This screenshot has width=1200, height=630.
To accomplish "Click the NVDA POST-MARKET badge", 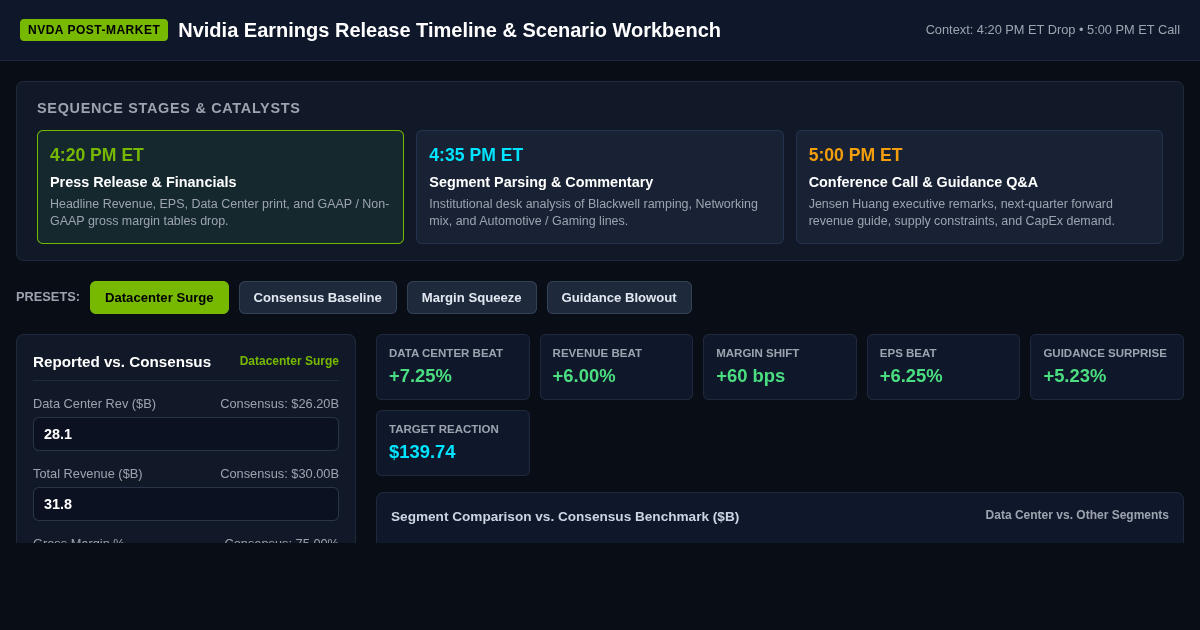I will [x=94, y=30].
